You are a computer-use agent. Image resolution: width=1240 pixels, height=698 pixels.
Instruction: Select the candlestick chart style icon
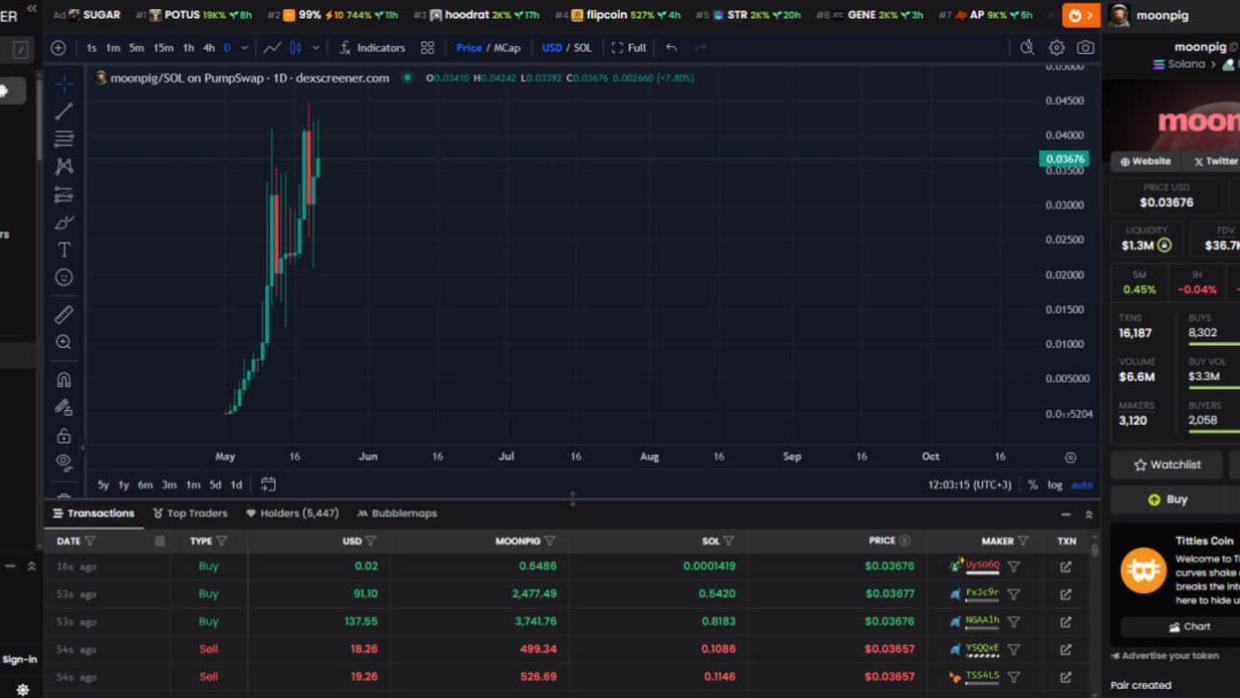pos(296,48)
